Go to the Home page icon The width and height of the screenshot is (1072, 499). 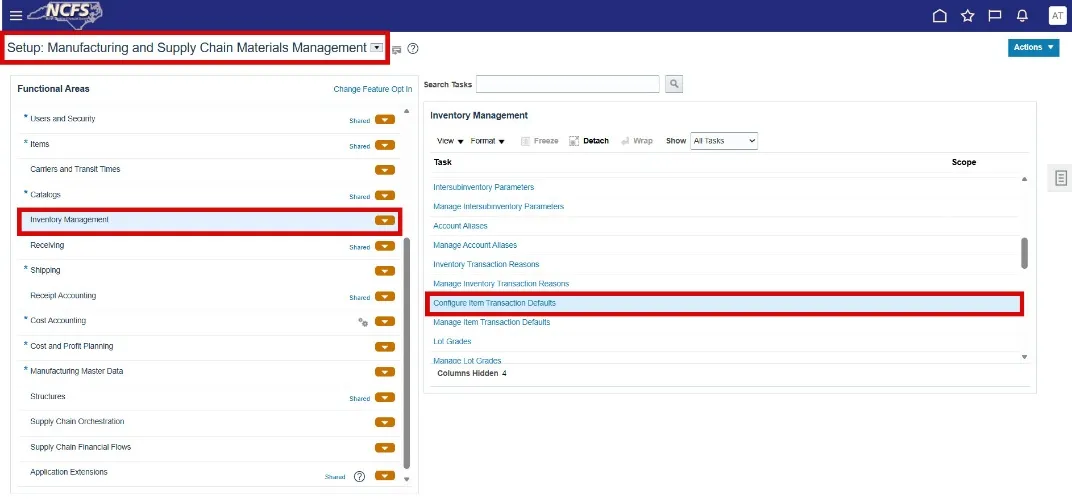tap(939, 15)
